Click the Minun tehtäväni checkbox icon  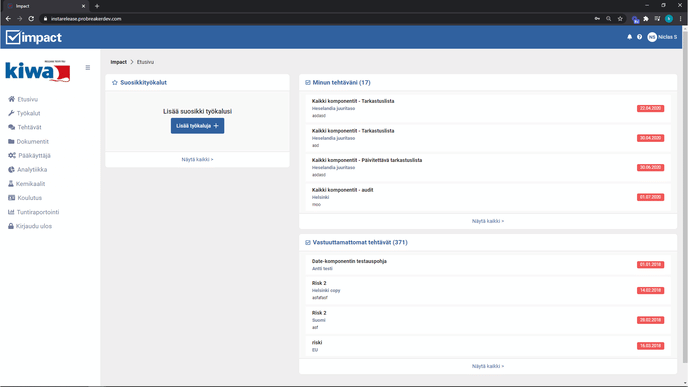[x=308, y=82]
